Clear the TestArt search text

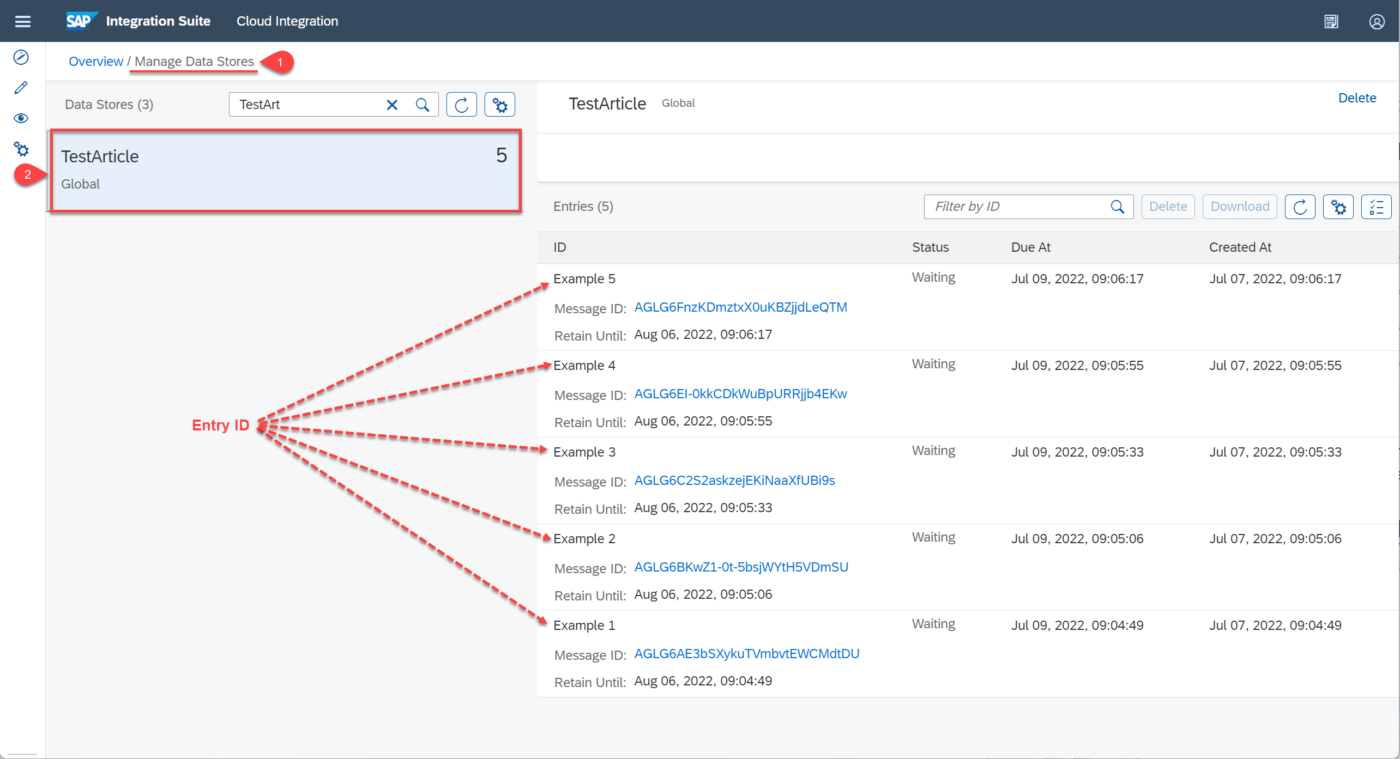392,104
